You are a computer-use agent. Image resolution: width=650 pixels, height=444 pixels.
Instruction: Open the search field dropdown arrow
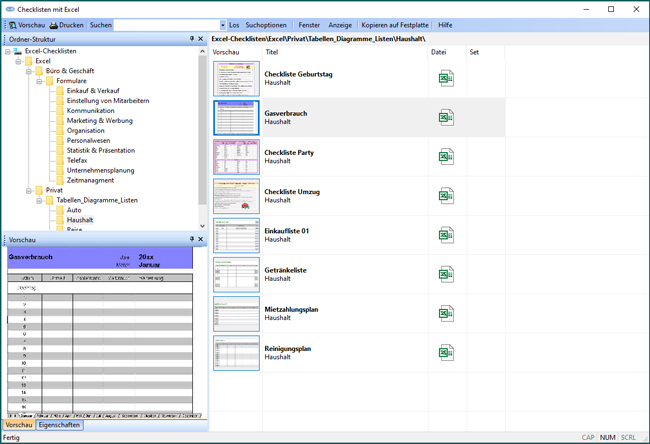[x=222, y=25]
